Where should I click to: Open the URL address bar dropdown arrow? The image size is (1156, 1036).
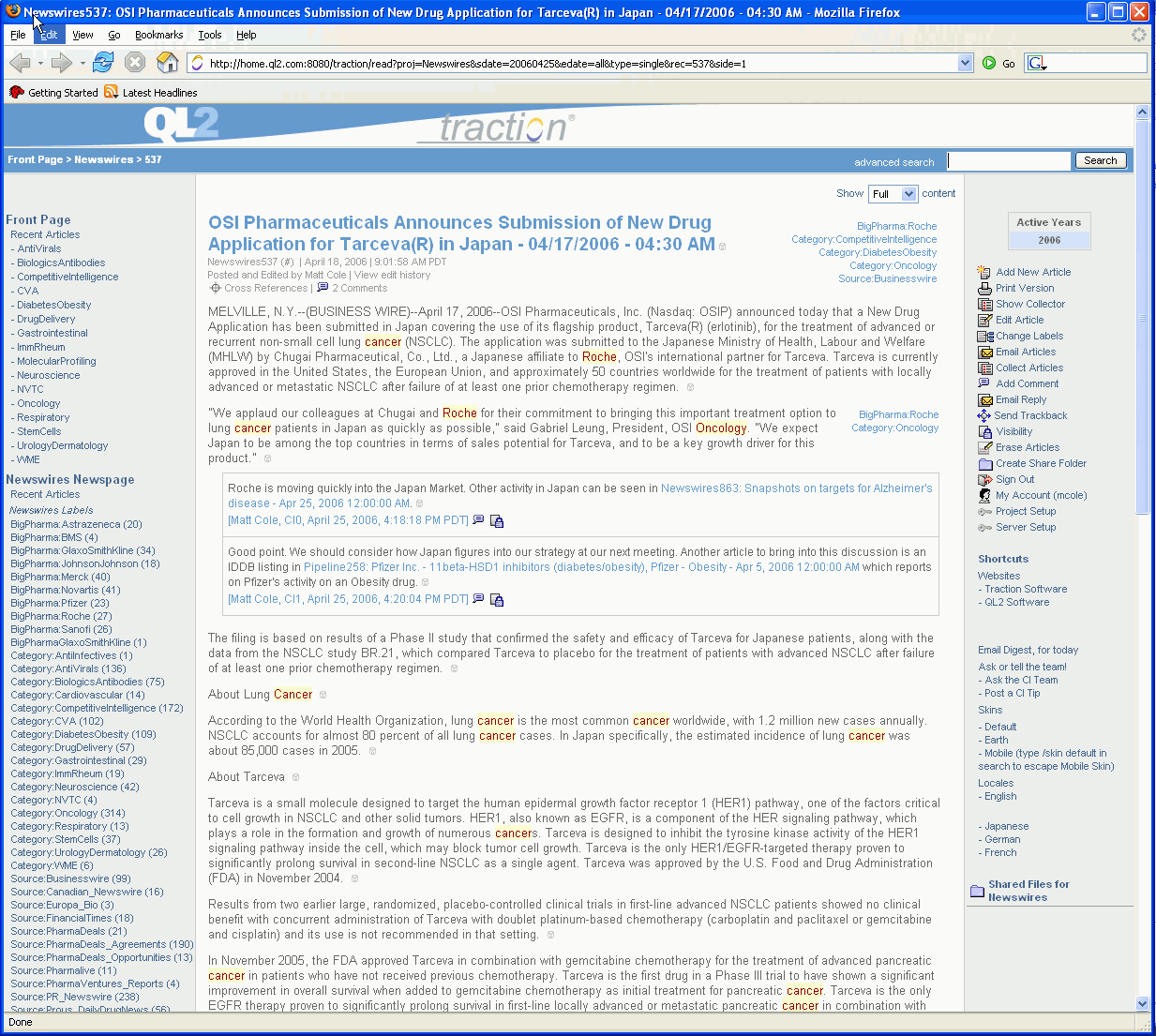point(966,63)
